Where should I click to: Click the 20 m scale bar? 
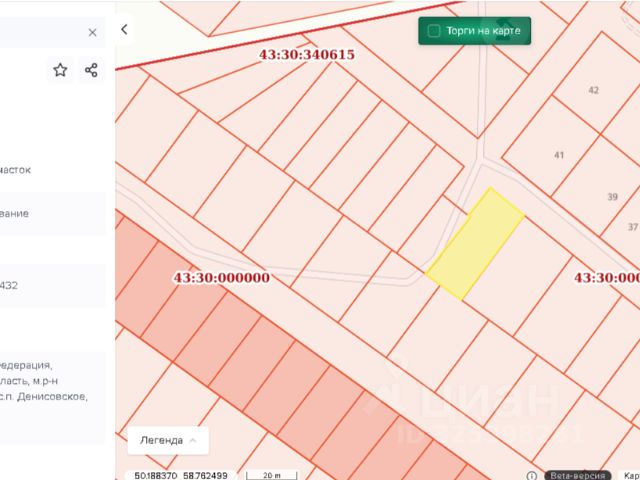271,476
